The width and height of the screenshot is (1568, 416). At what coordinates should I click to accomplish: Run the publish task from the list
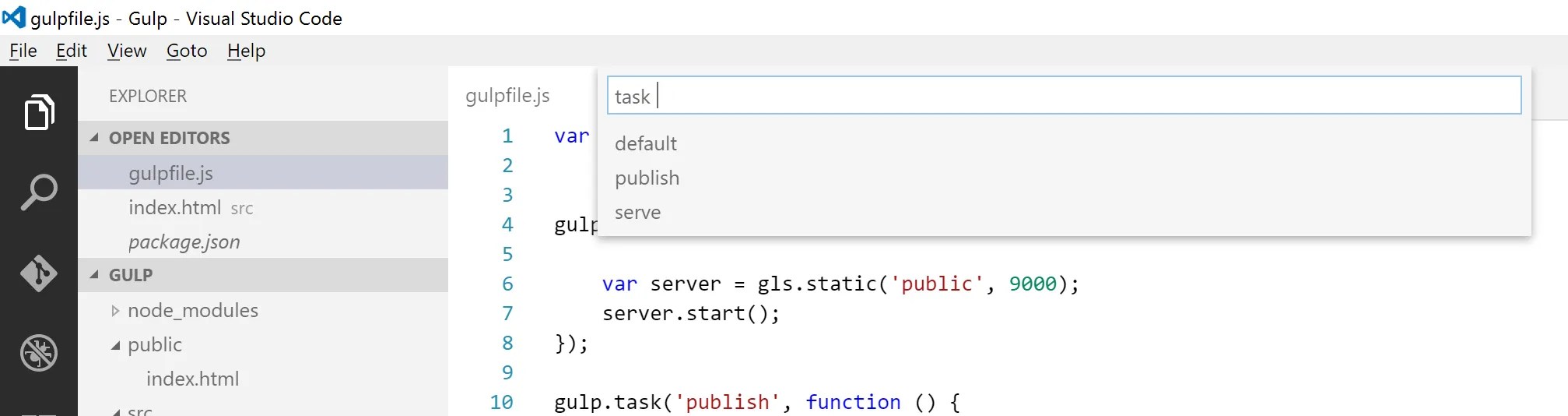click(1064, 178)
